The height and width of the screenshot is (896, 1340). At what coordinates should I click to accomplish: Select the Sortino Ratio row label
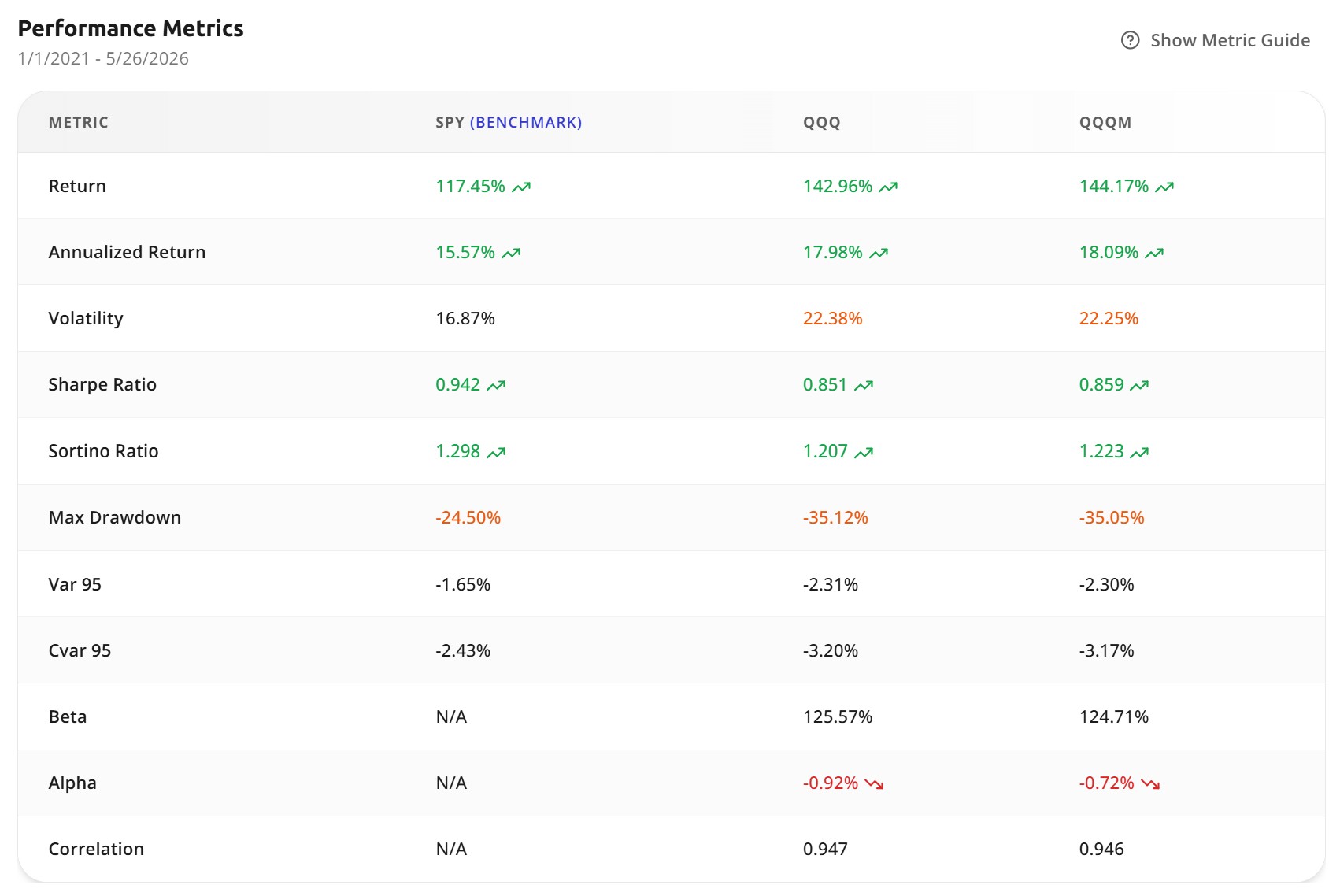pos(103,450)
